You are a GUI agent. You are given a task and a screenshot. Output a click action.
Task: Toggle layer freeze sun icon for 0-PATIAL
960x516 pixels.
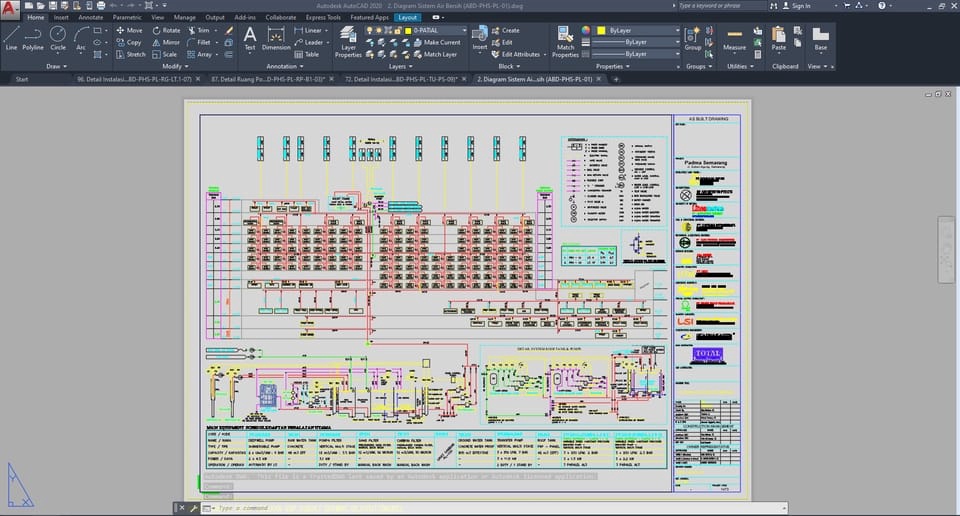pyautogui.click(x=378, y=30)
